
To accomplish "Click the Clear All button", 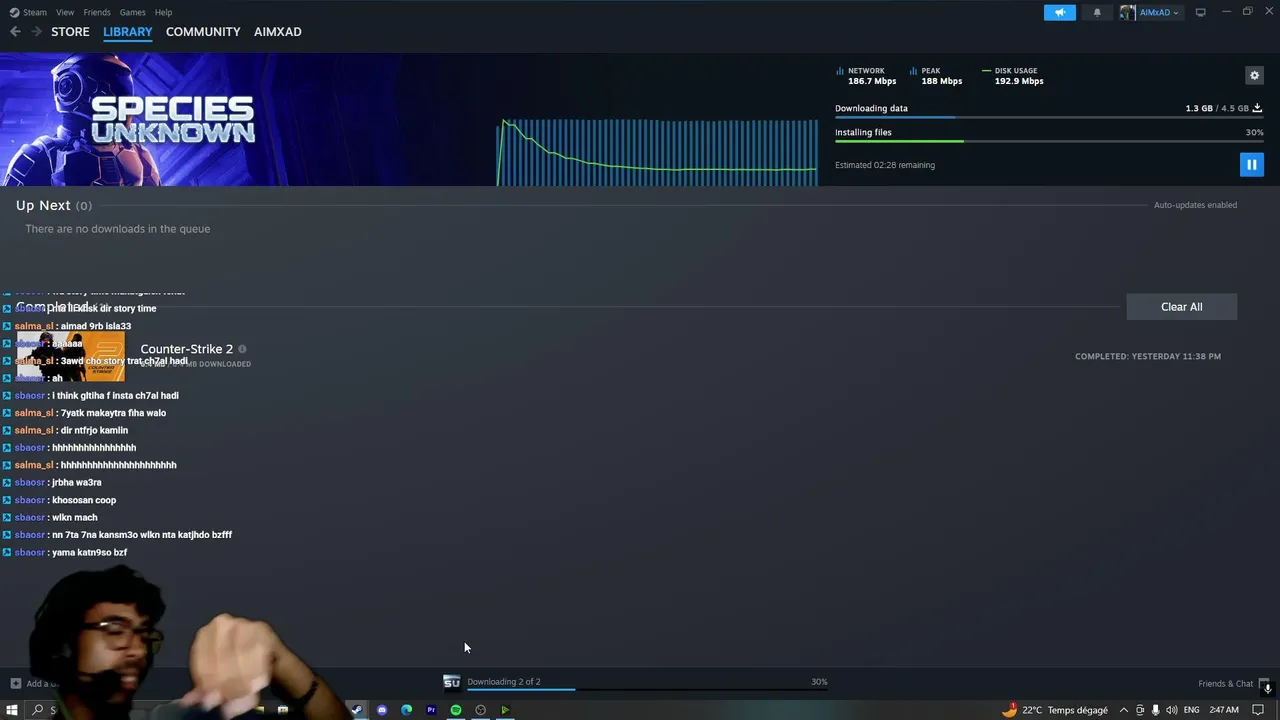I will [1181, 307].
